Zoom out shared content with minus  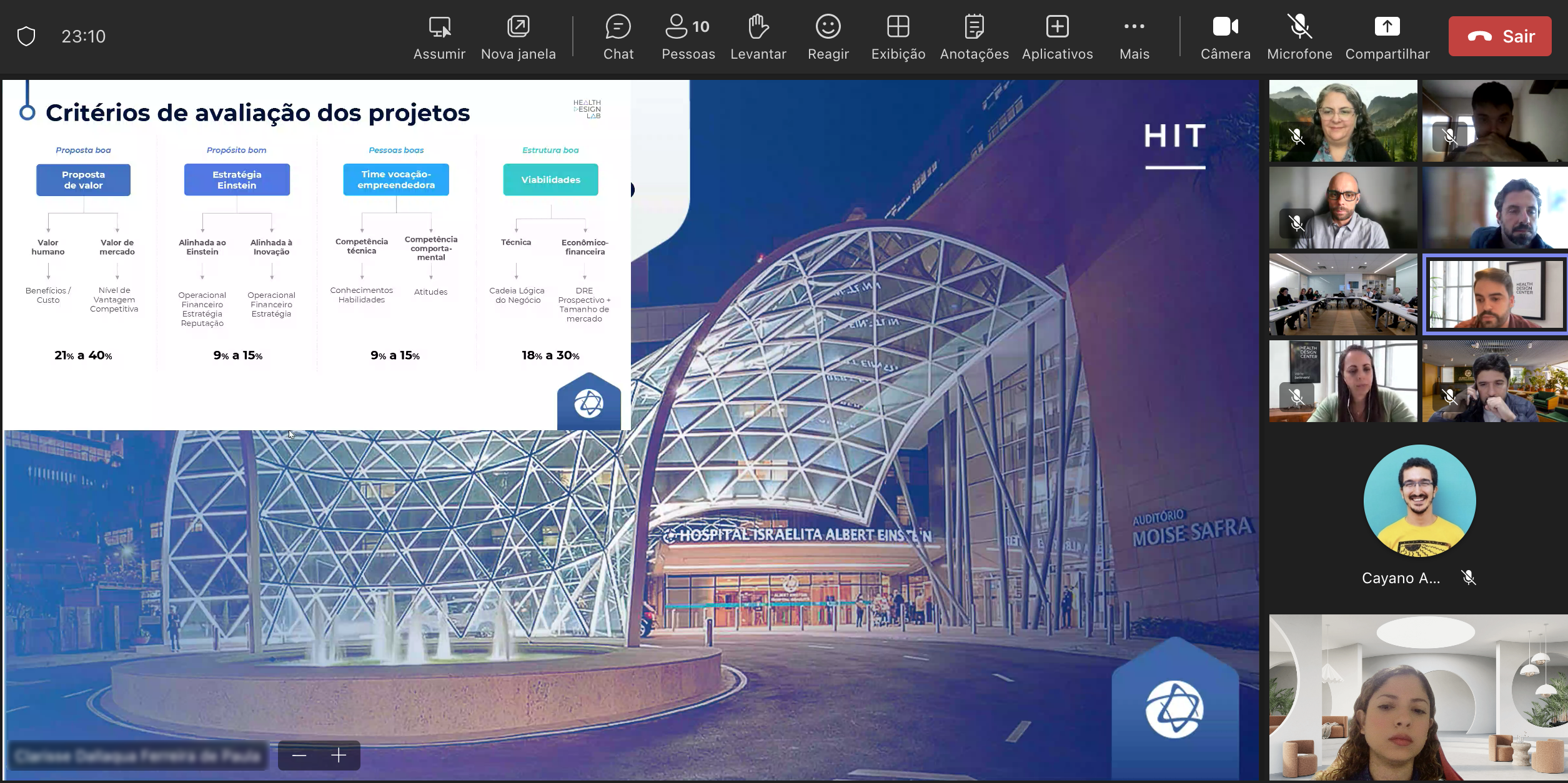coord(299,756)
